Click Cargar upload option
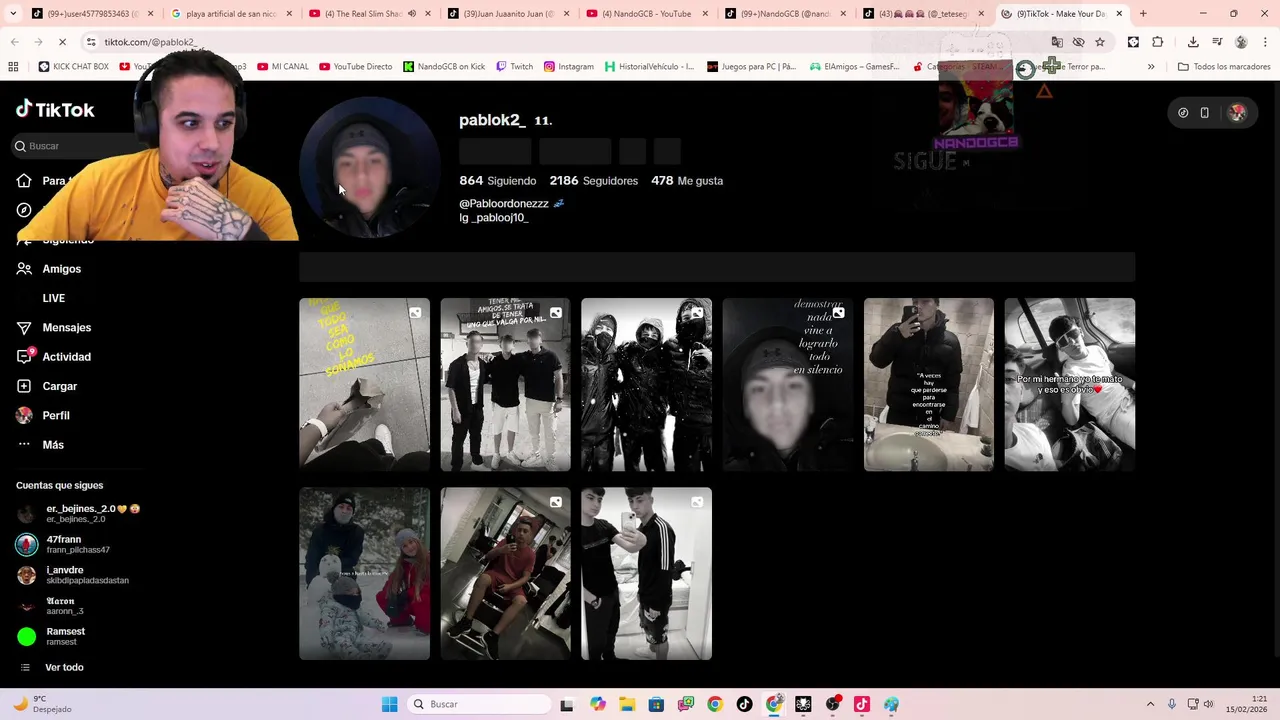The width and height of the screenshot is (1280, 720). [47, 386]
